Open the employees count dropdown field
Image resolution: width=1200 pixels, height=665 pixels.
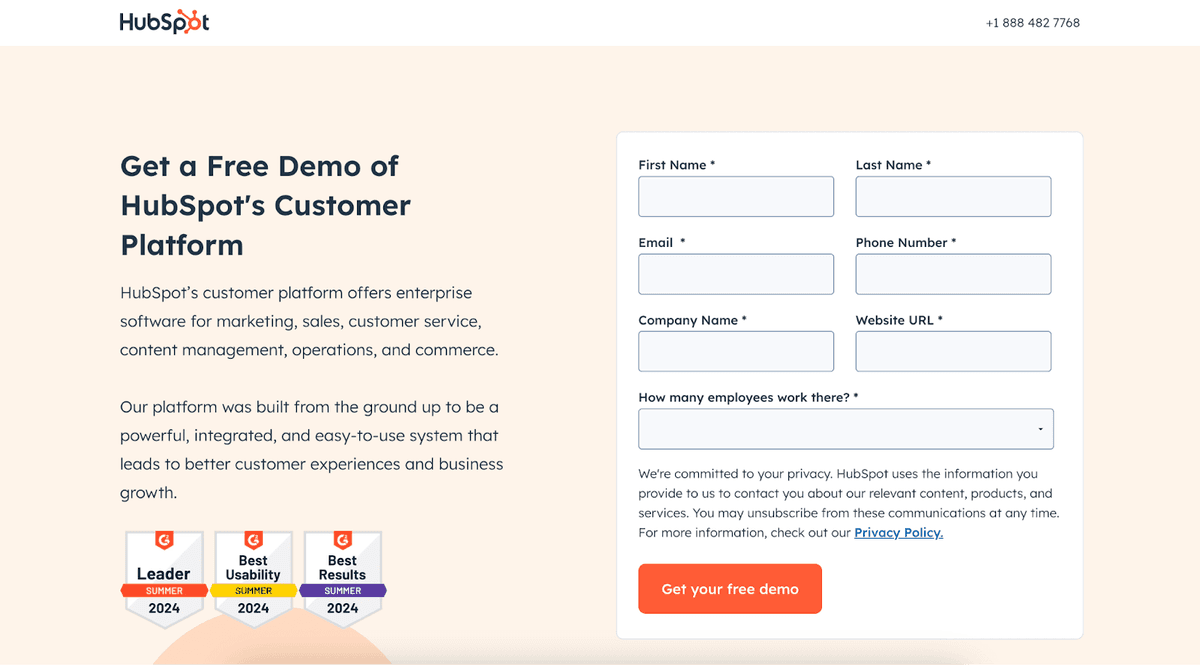pos(845,429)
